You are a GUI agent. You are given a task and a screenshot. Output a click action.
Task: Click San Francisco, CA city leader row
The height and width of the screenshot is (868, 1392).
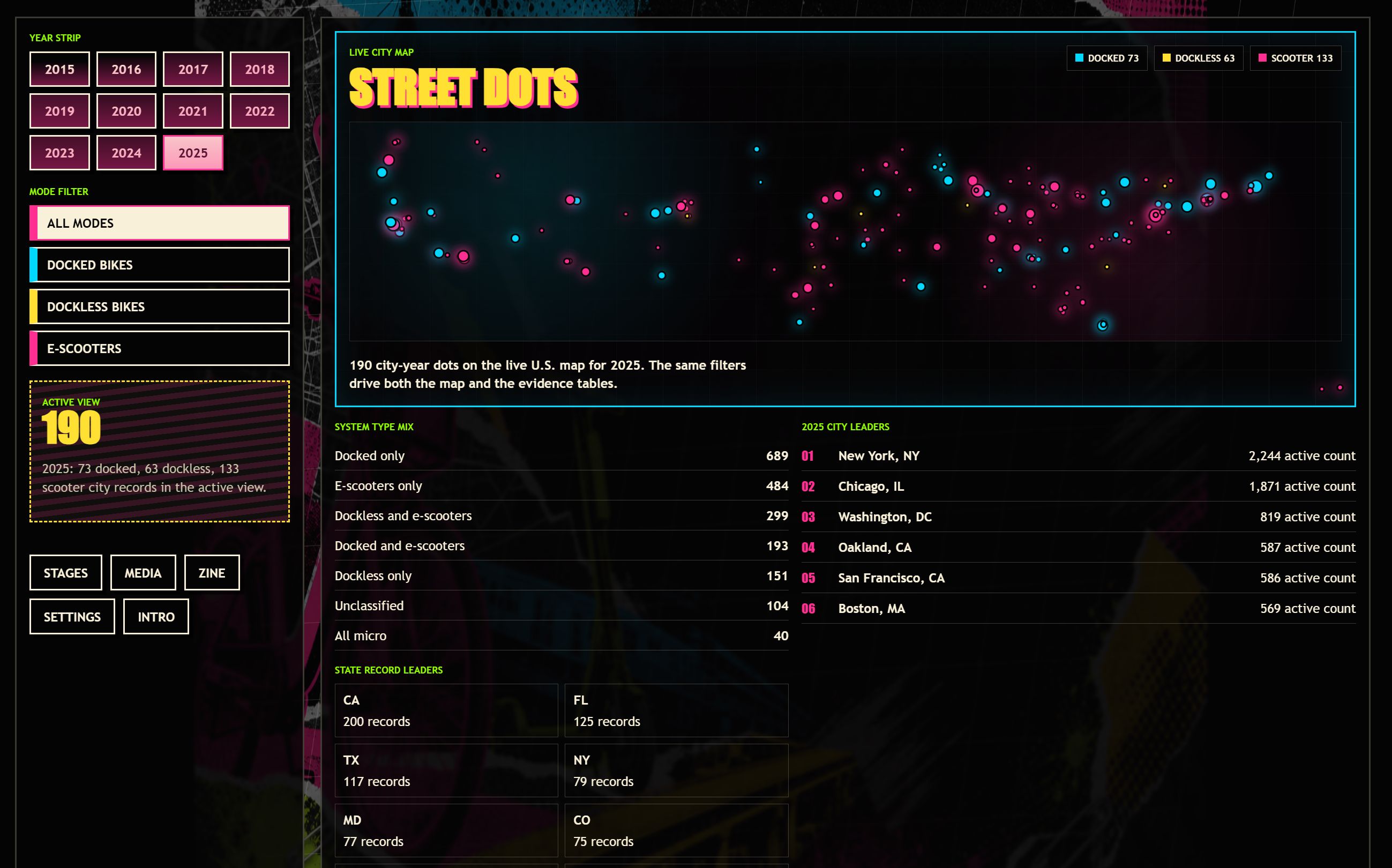[1079, 578]
